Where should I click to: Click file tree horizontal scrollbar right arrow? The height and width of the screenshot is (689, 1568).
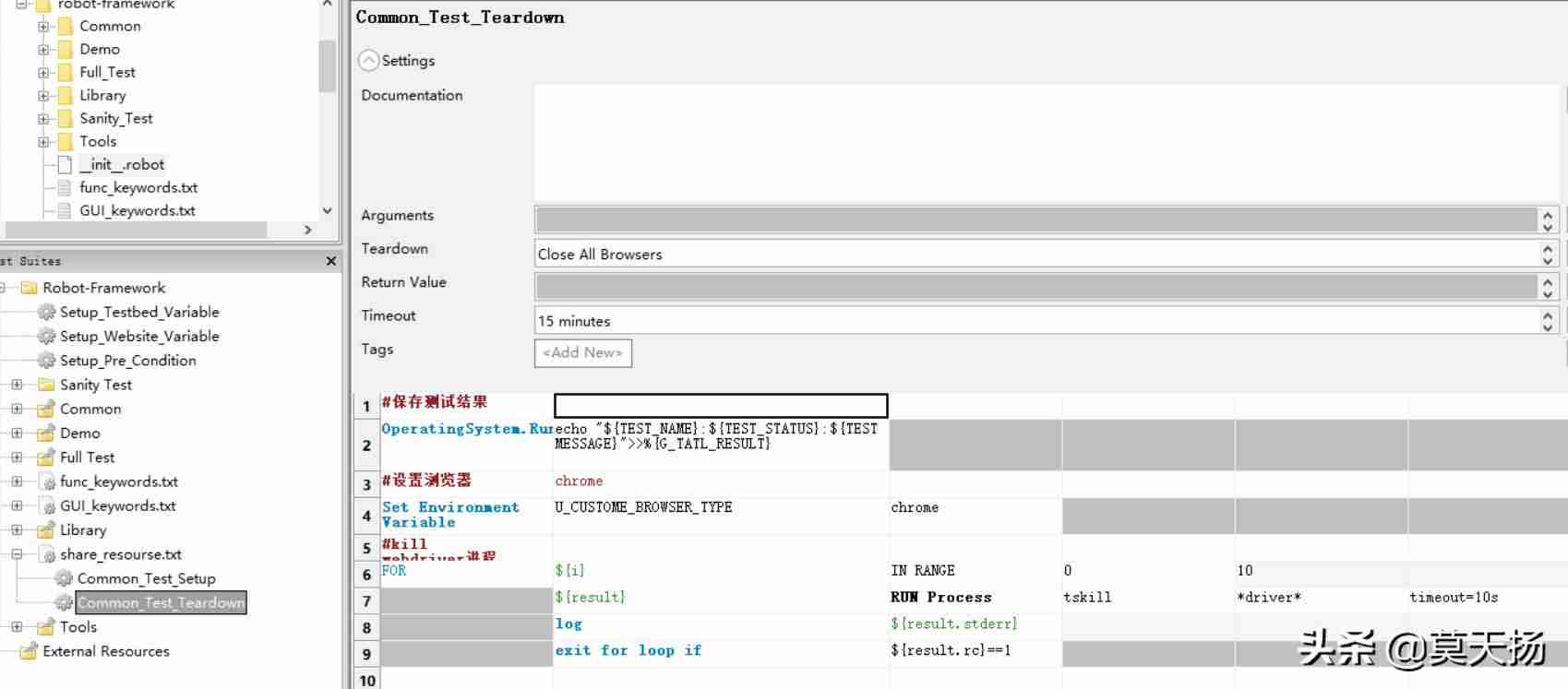pos(308,230)
